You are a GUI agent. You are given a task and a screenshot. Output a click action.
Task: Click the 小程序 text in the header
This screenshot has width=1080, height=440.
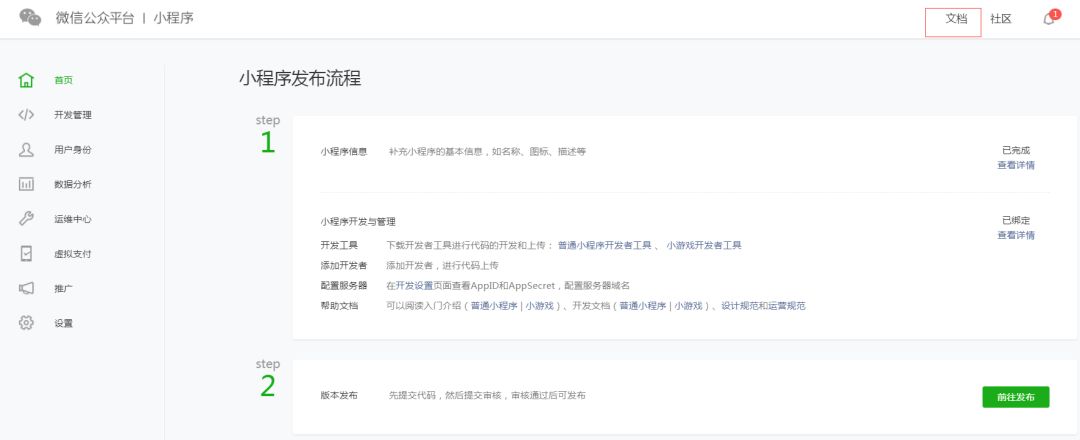pyautogui.click(x=173, y=18)
